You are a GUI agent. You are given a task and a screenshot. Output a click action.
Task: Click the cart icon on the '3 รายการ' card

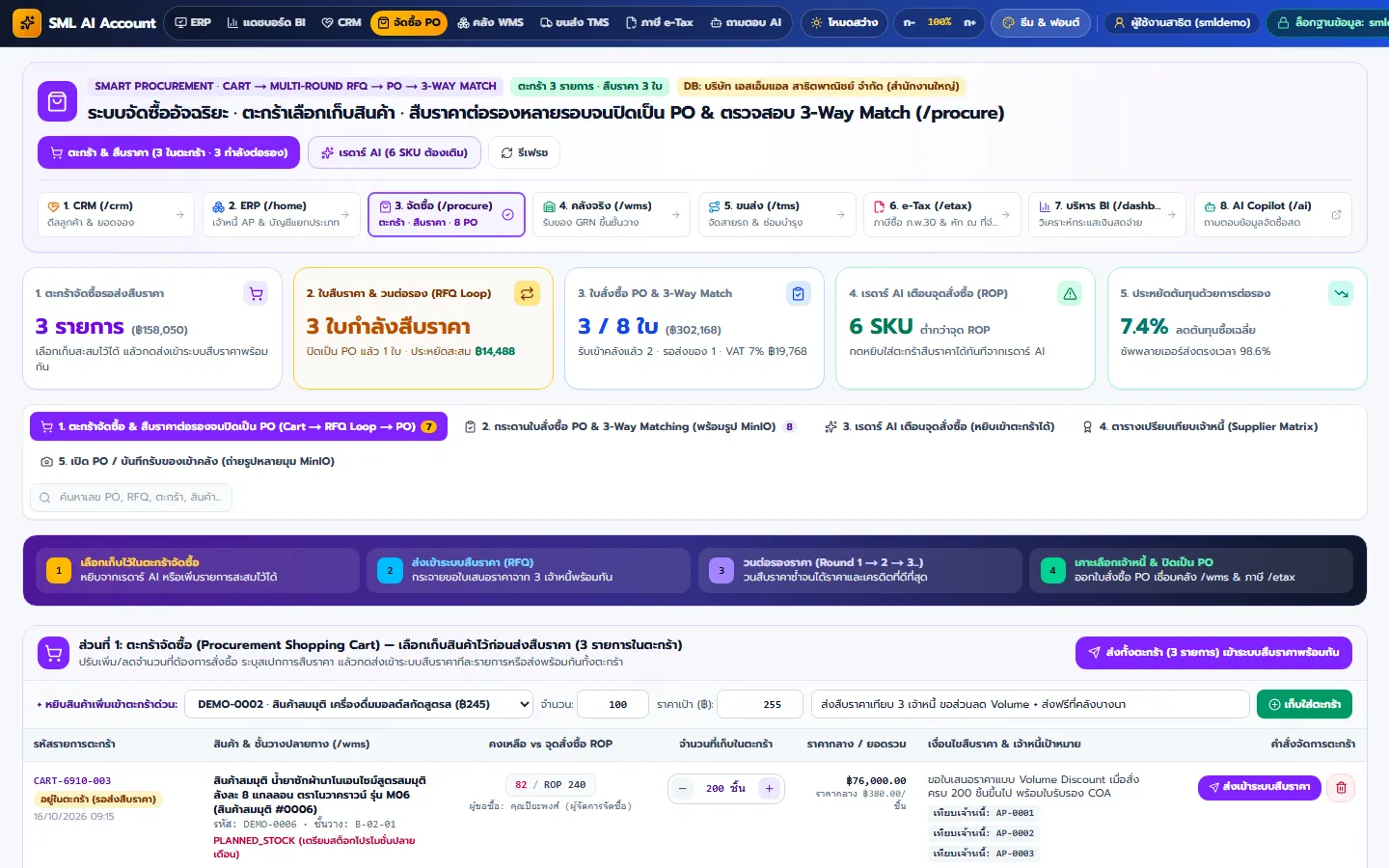point(256,294)
